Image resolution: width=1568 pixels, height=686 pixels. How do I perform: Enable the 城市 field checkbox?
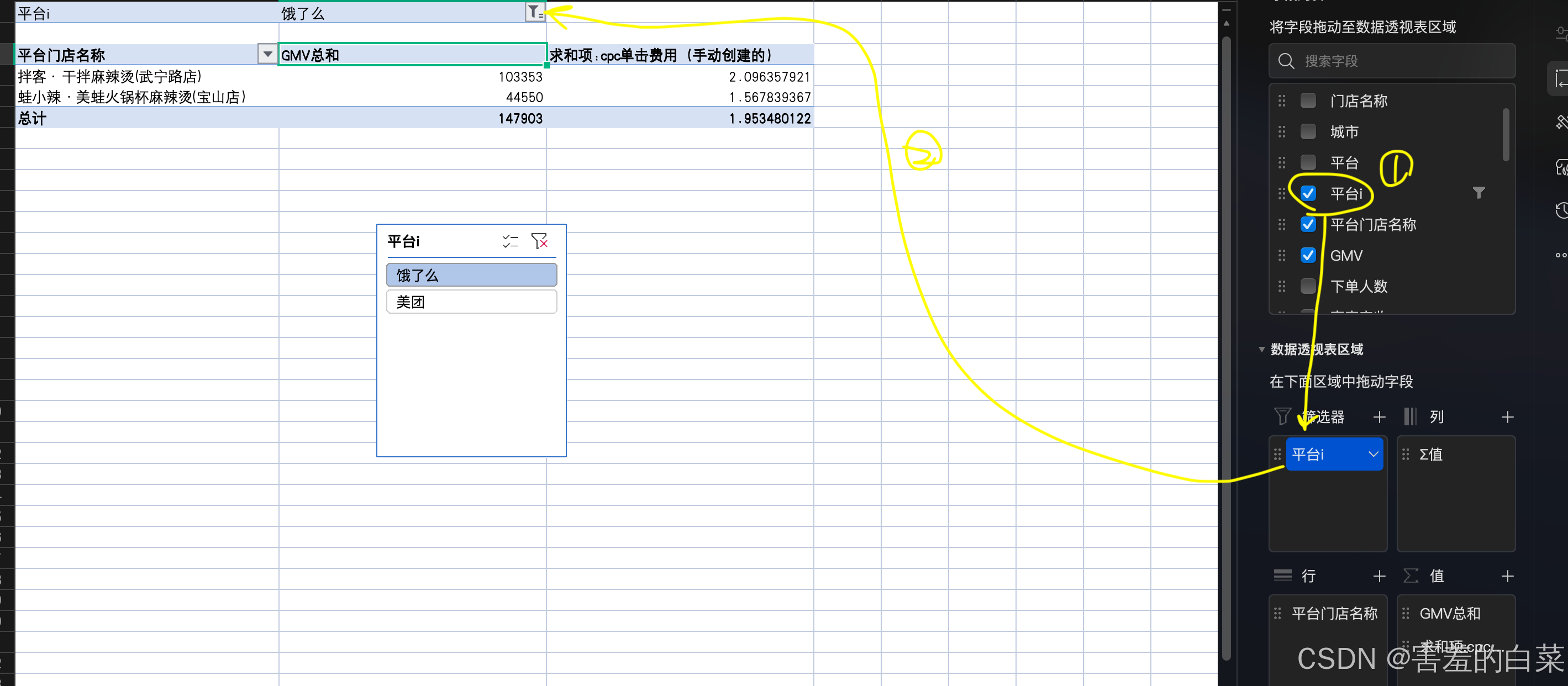(1307, 131)
